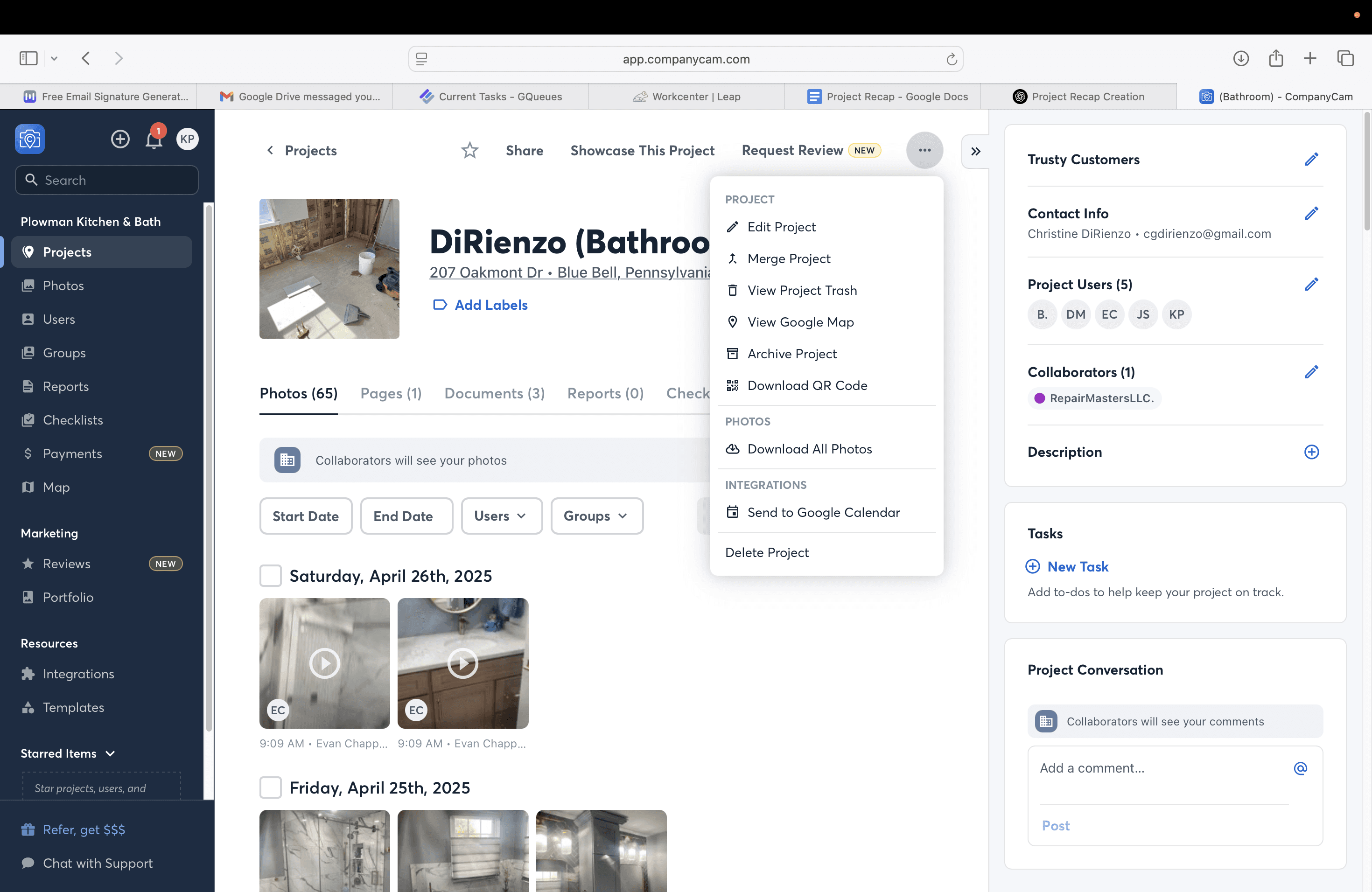Select View Project Trash
This screenshot has height=892, width=1372.
826,291
